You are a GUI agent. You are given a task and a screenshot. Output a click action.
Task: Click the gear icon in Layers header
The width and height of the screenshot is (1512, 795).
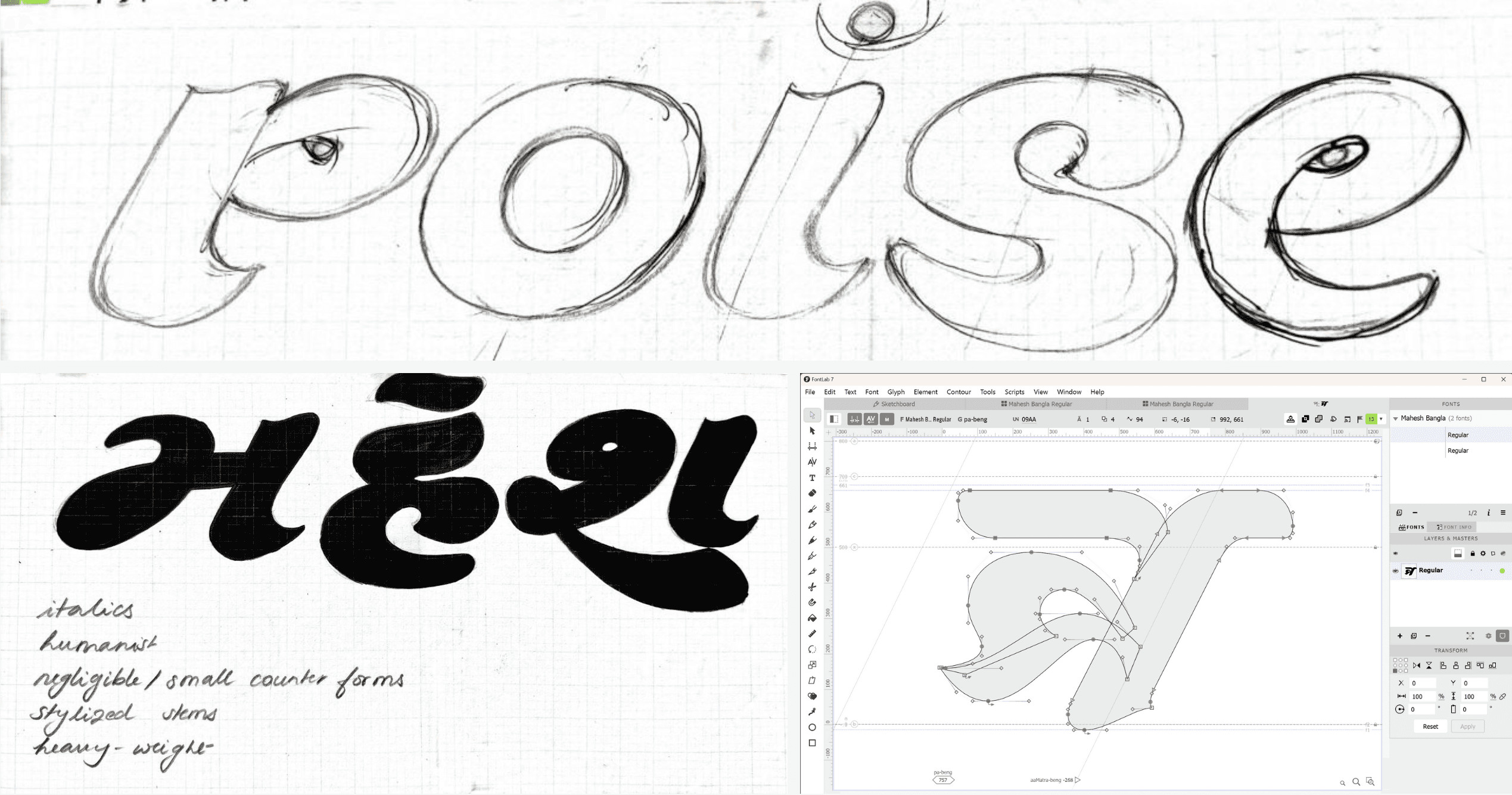[1483, 554]
